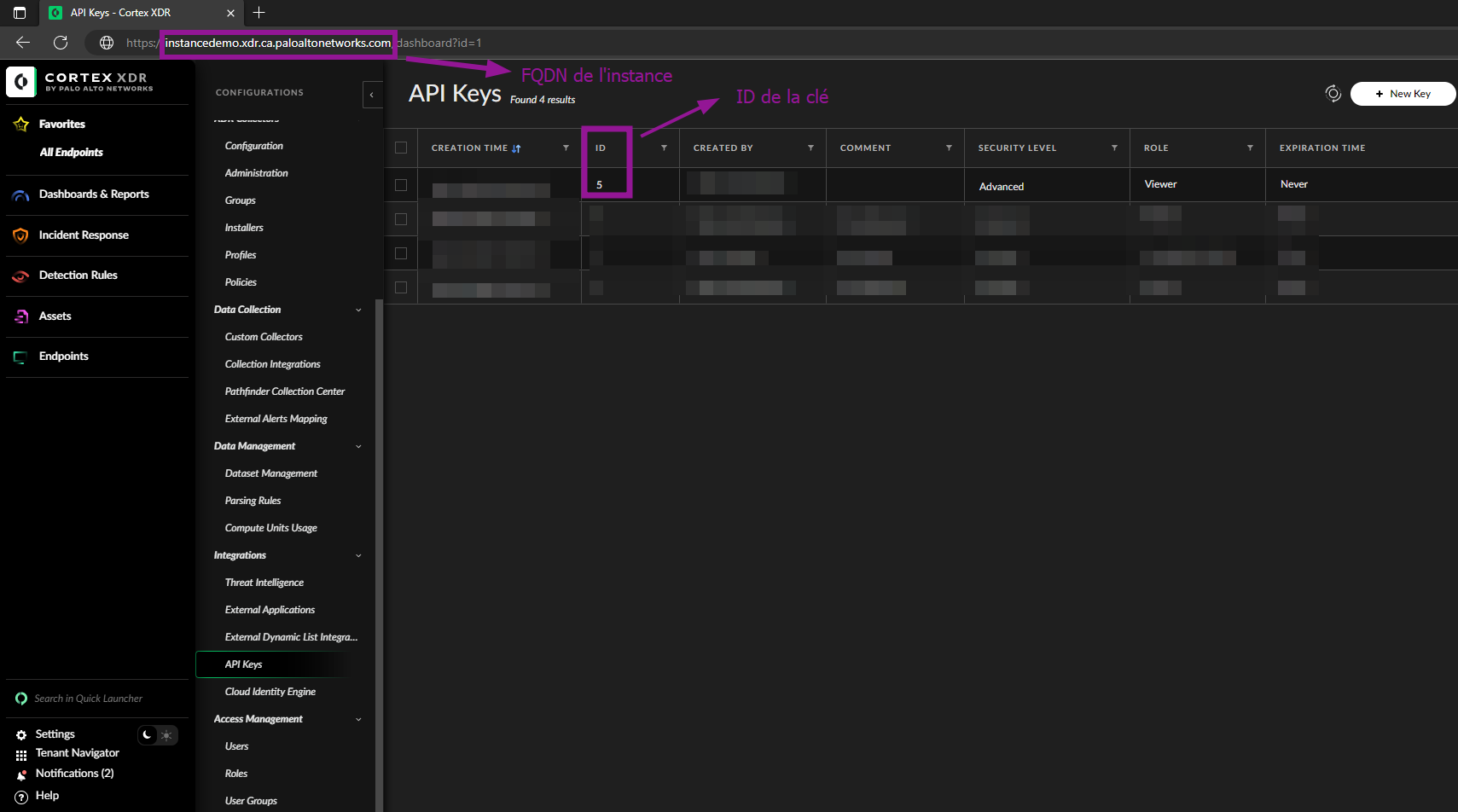
Task: Open Profiles in the sidebar
Action: [241, 255]
